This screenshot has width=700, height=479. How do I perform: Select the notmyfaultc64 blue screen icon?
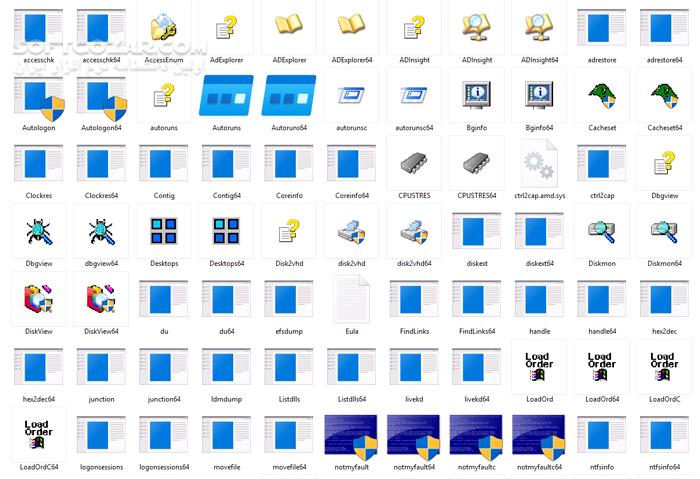539,437
